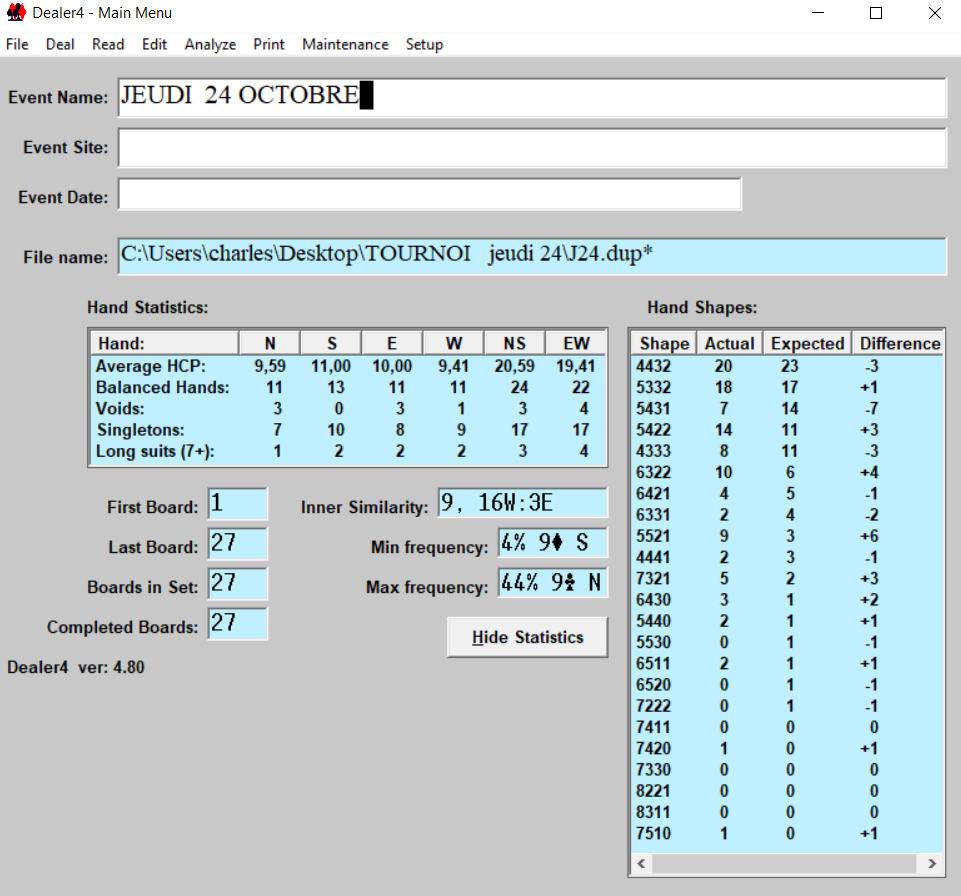Click the Dealer4 app icon in title bar
Screen dimensions: 961x896
(x=16, y=12)
